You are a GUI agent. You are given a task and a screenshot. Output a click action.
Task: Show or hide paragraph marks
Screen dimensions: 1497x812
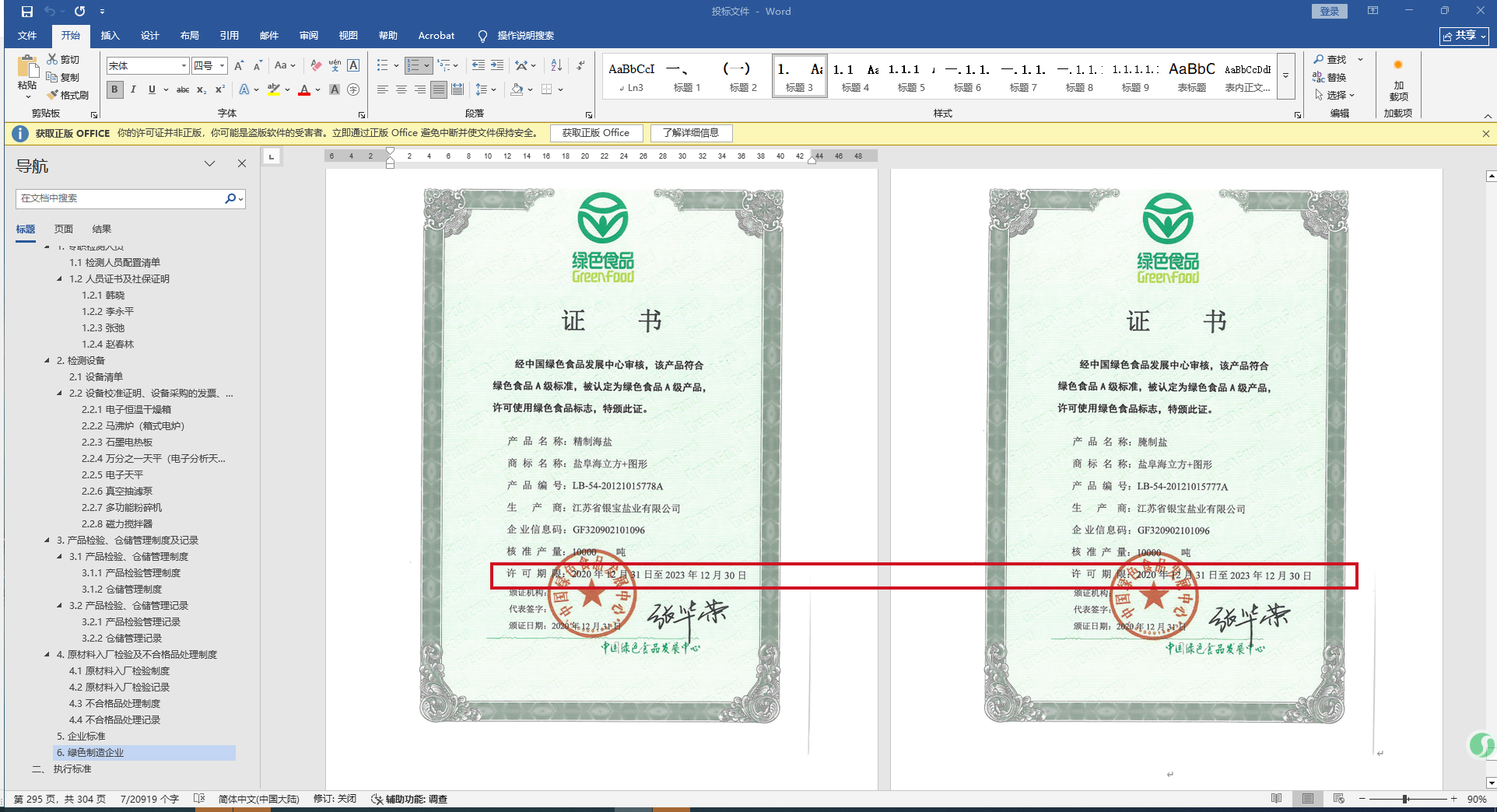point(580,66)
